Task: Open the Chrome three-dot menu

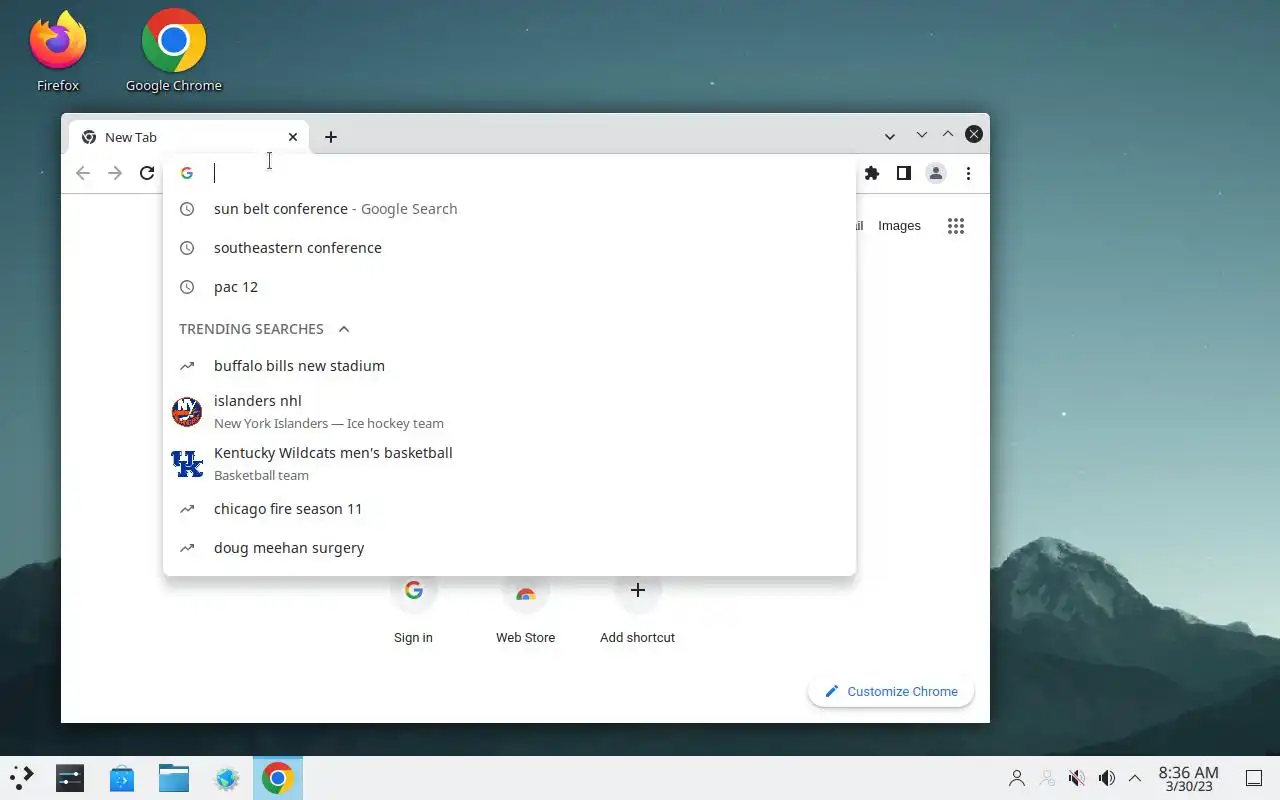Action: 968,173
